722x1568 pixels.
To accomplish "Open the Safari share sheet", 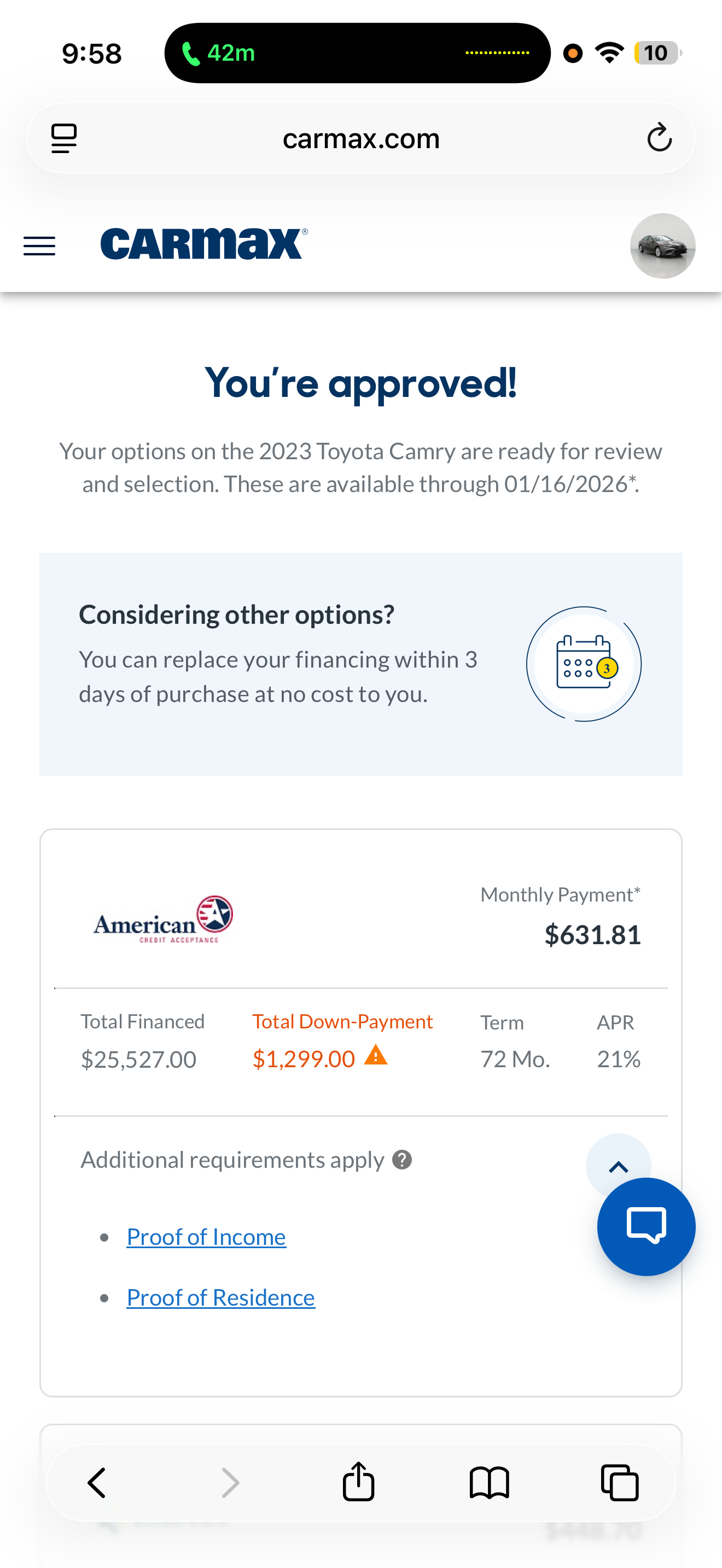I will 359,1482.
